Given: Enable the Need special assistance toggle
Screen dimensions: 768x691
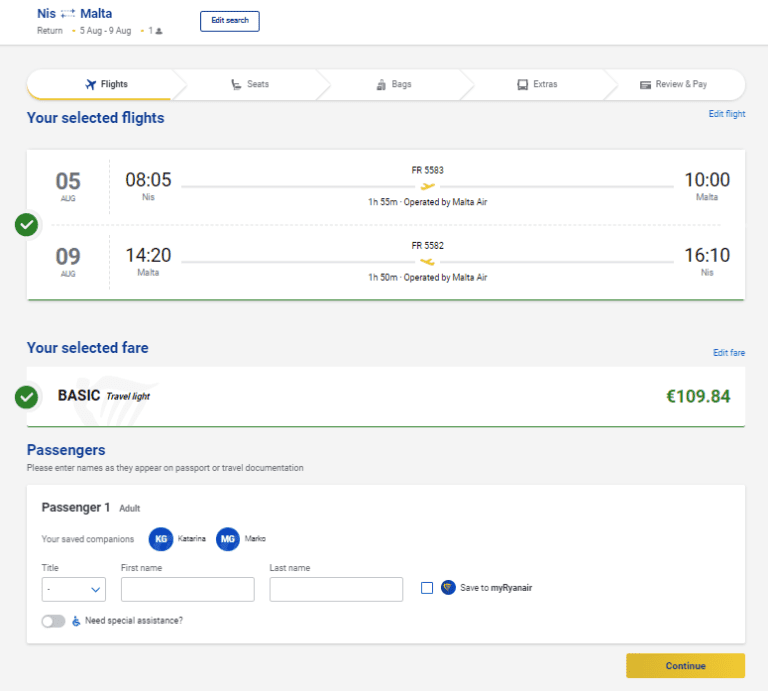Looking at the screenshot, I should [53, 621].
